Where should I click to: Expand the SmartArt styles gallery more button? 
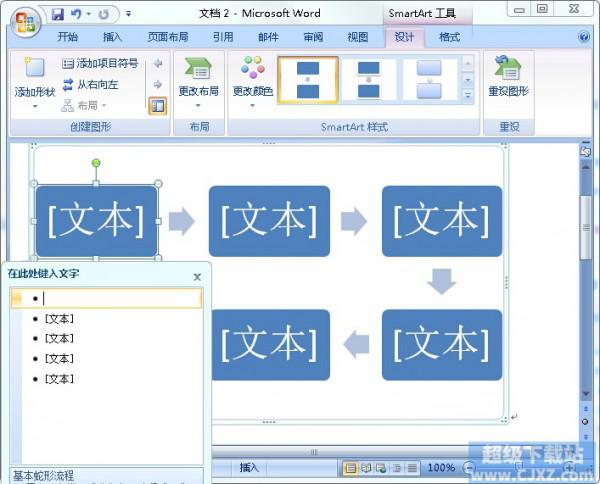tap(468, 96)
